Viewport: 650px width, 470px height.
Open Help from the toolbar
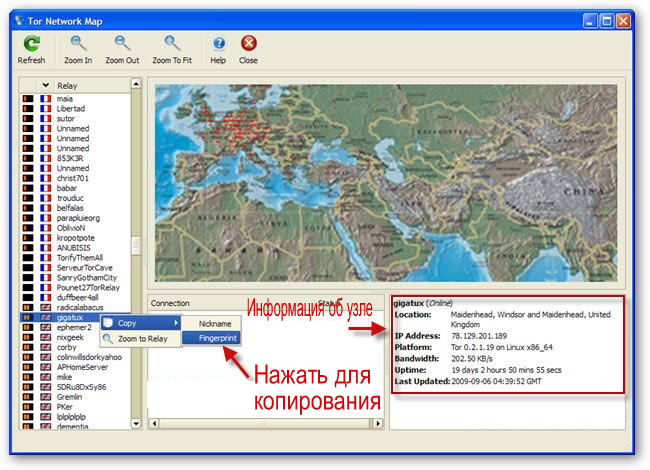click(x=218, y=43)
